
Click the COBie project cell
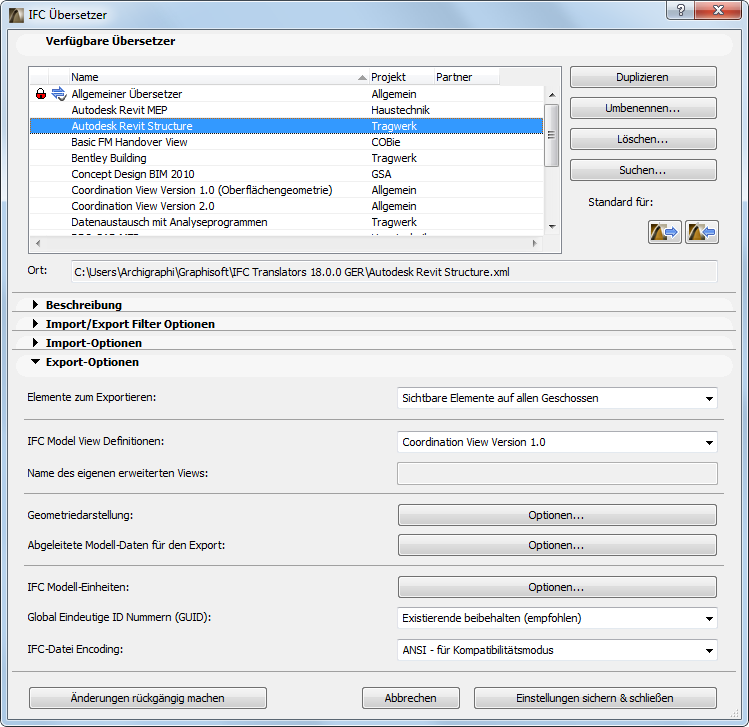coord(386,142)
